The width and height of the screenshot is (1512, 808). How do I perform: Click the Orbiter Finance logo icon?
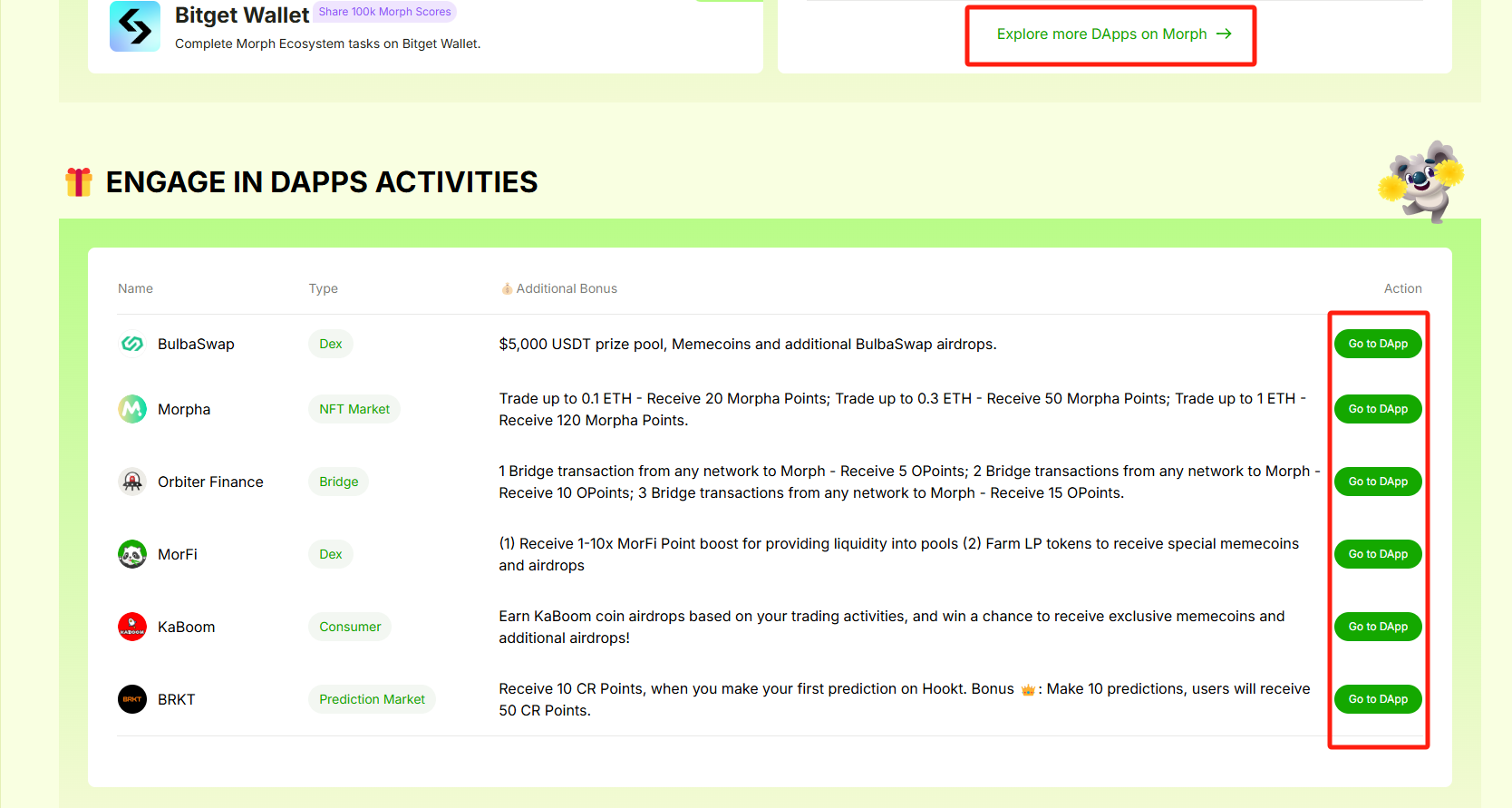132,482
